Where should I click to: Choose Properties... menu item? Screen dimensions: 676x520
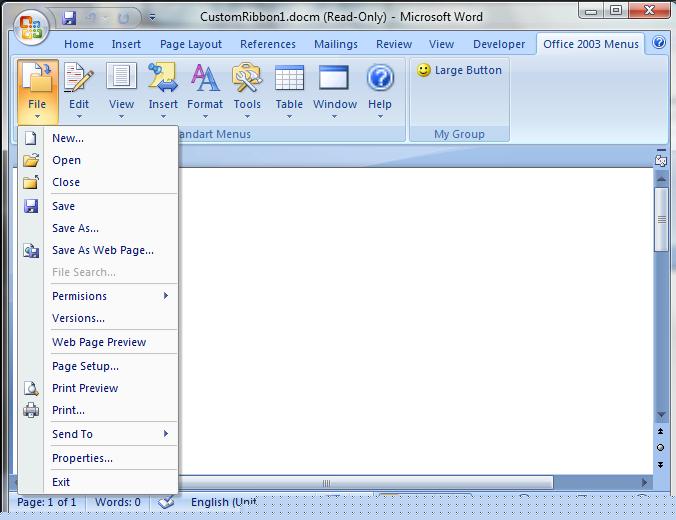click(x=98, y=458)
